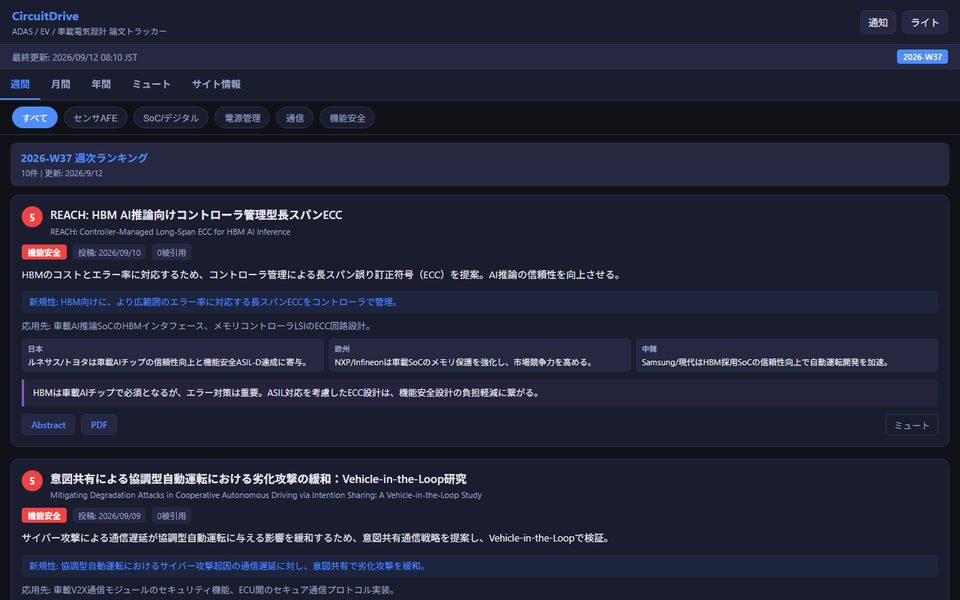This screenshot has width=960, height=600.
Task: Switch to the 年間 tab
Action: pyautogui.click(x=101, y=84)
